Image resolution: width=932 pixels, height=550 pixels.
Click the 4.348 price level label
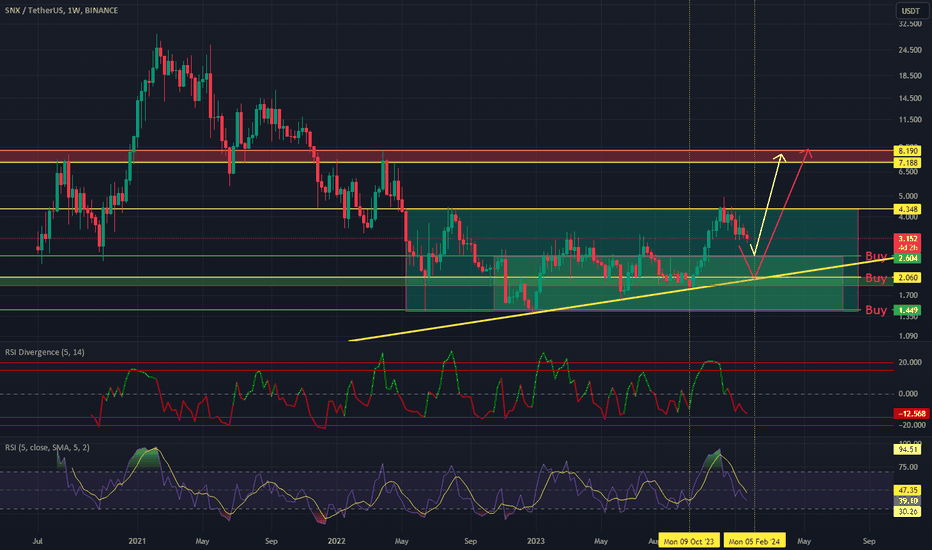[908, 209]
